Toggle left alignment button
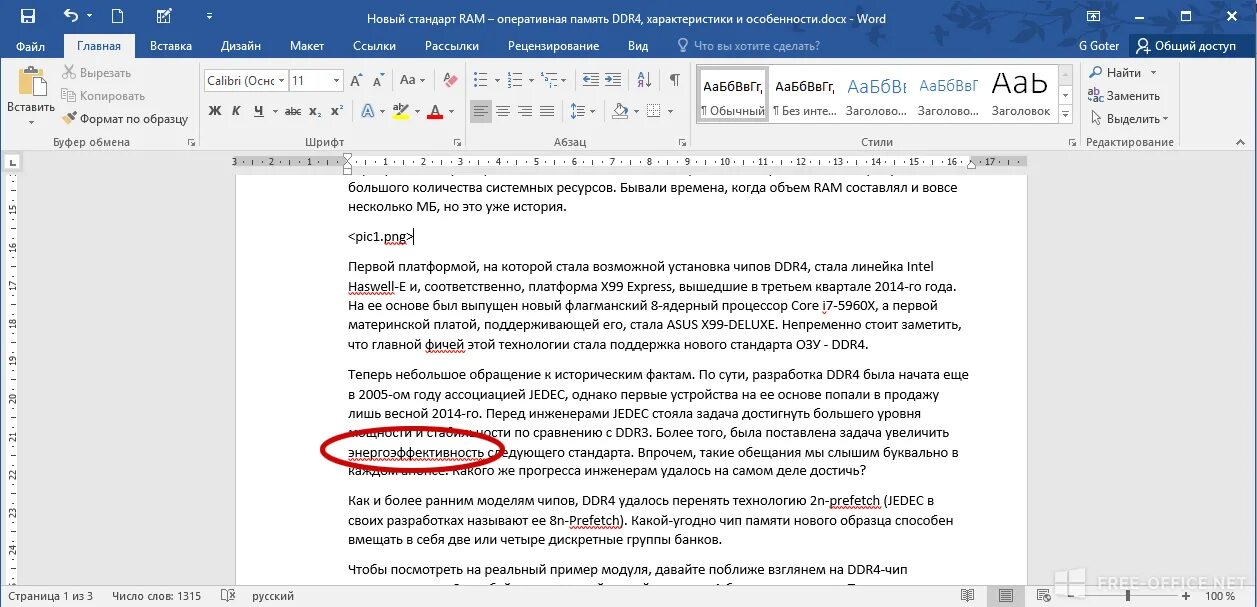 481,111
